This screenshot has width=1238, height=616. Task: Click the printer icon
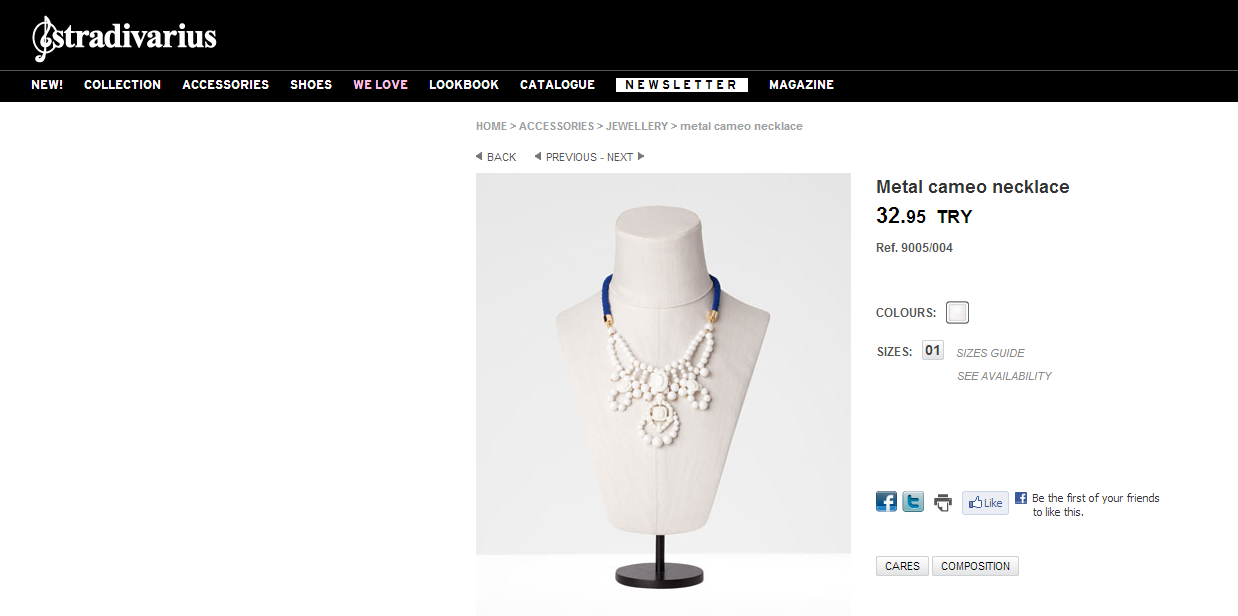click(x=943, y=503)
